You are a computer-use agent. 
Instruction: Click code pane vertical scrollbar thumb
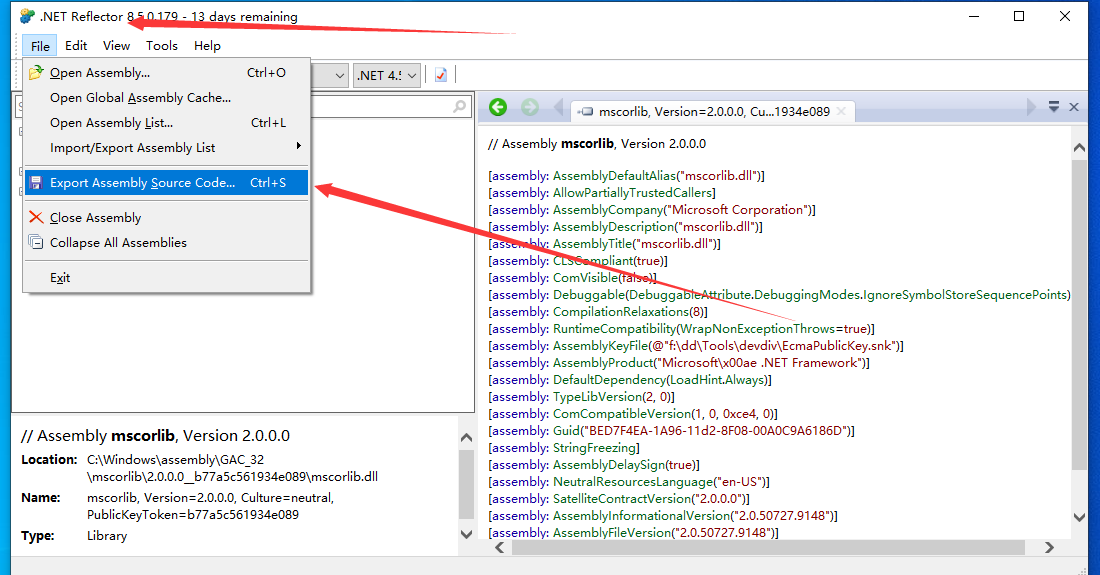tap(1079, 314)
